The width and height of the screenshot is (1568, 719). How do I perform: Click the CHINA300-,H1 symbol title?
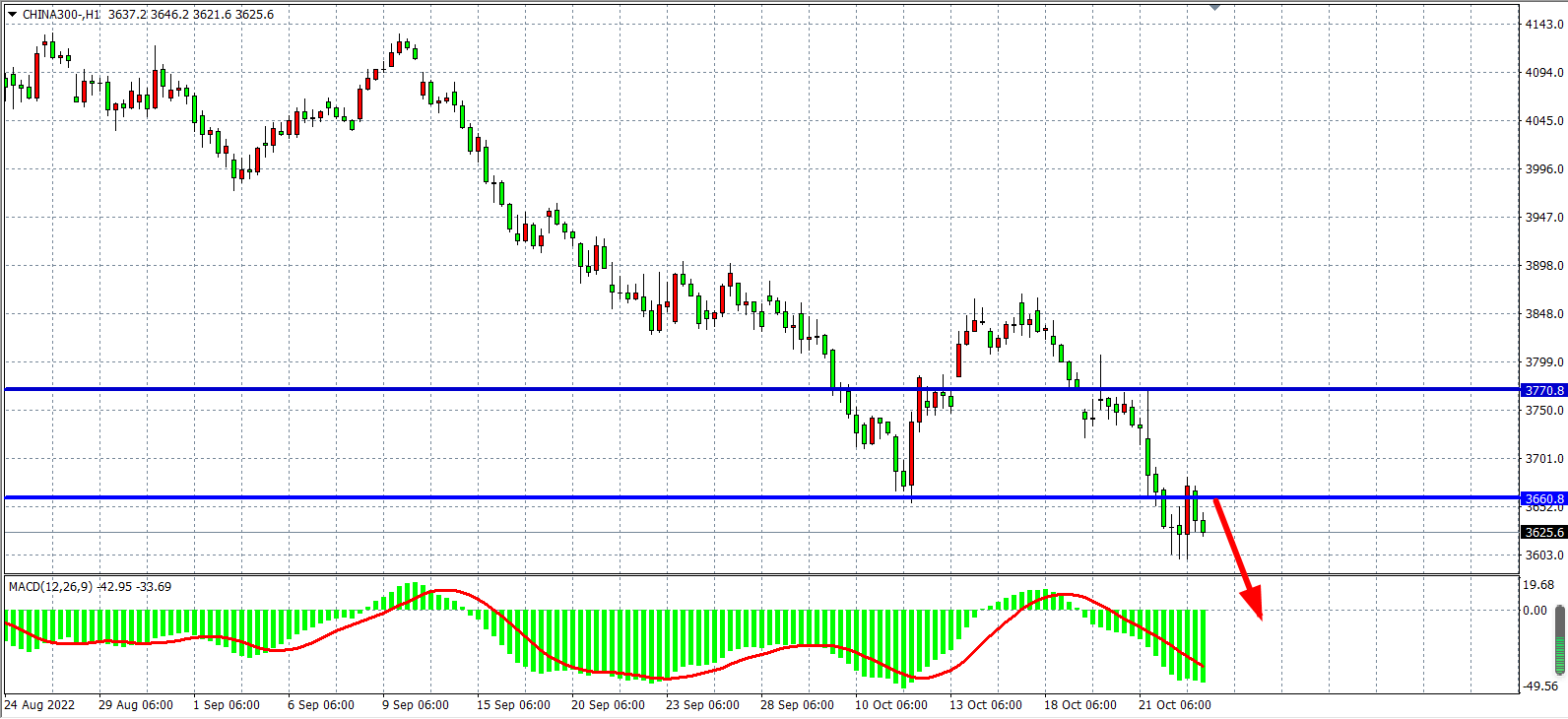pyautogui.click(x=61, y=15)
